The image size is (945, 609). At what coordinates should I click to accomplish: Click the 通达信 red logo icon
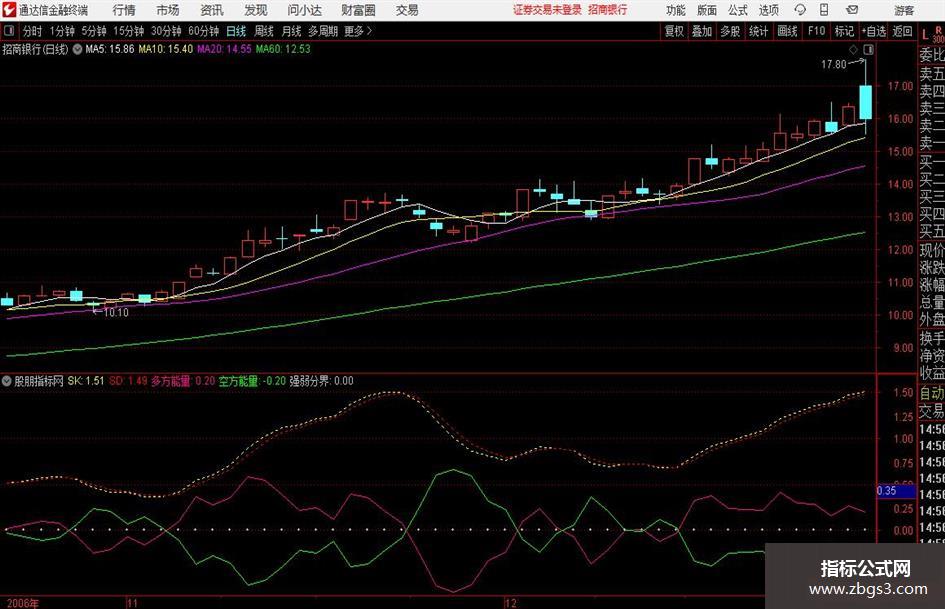pos(8,10)
